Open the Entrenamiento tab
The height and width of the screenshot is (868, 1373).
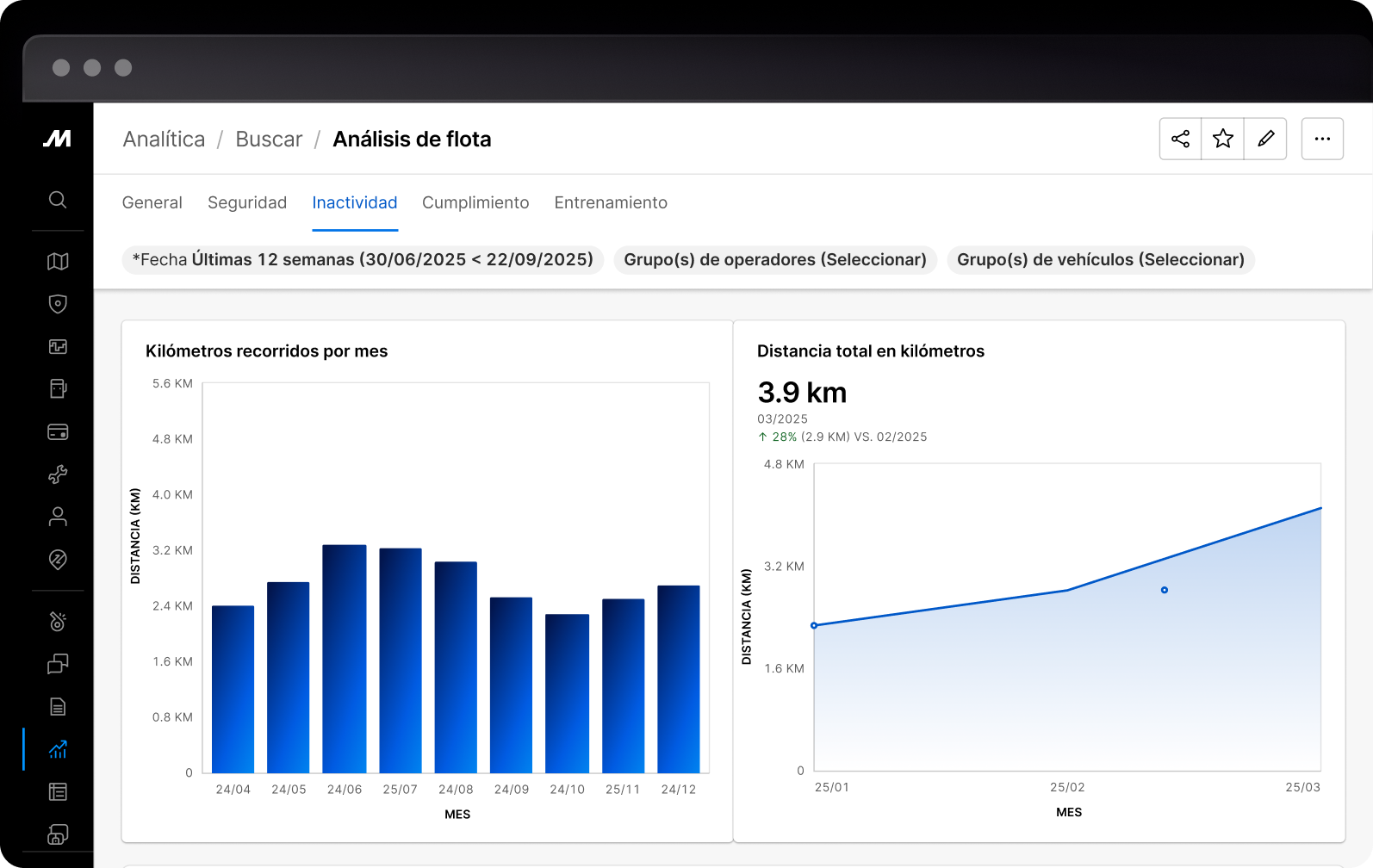point(611,202)
